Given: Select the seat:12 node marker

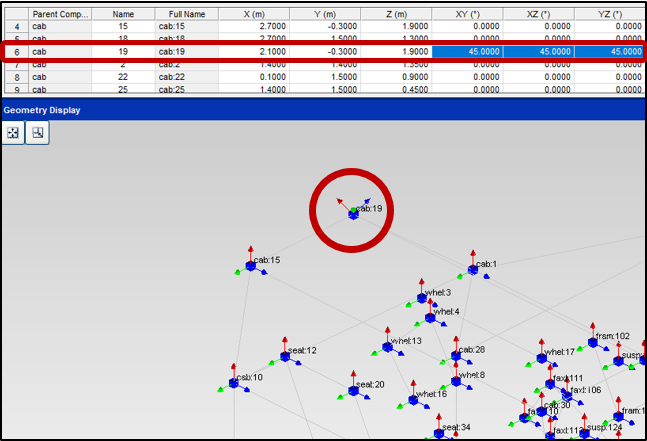Looking at the screenshot, I should pos(285,356).
